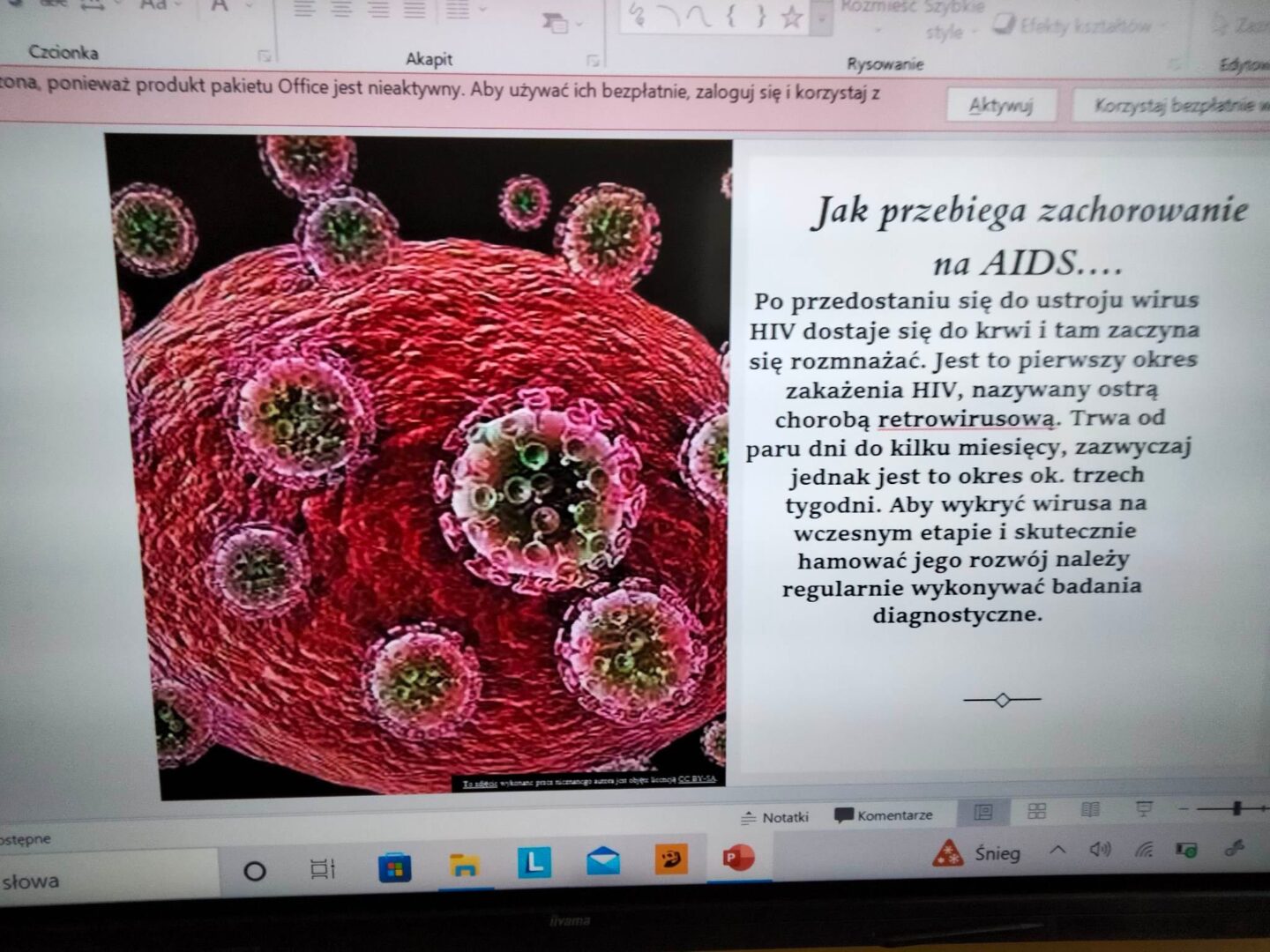This screenshot has height=952, width=1270.
Task: Click the battery status tray icon
Action: [1187, 850]
